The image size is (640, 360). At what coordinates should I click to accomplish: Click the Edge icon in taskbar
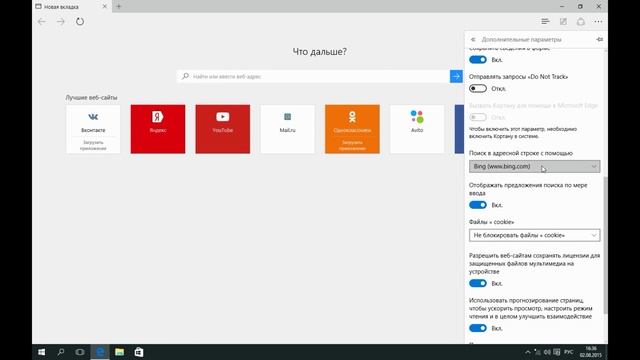(x=100, y=352)
